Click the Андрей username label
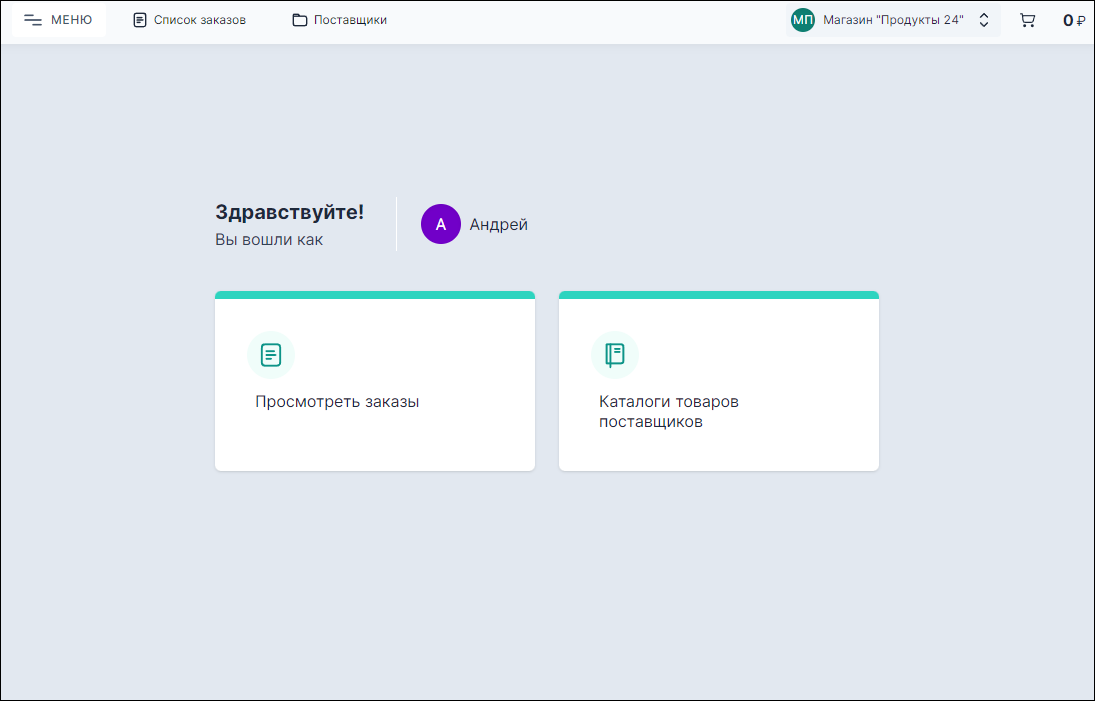Screen dimensions: 1095x701 pyautogui.click(x=497, y=224)
